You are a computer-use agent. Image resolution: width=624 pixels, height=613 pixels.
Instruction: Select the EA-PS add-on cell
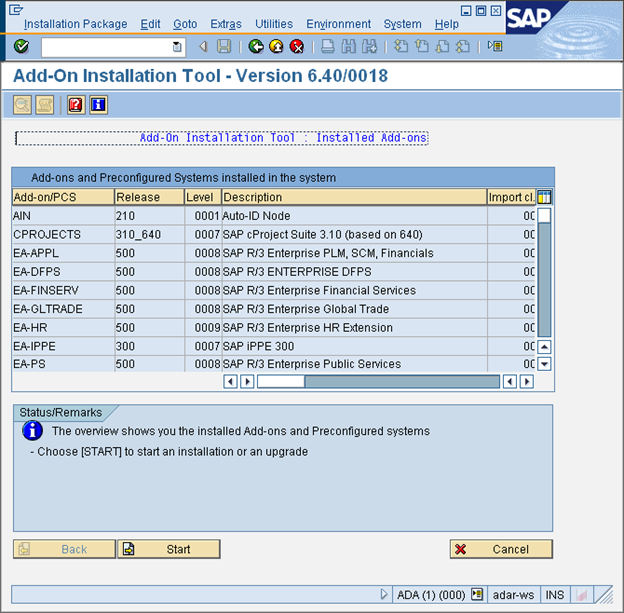point(63,364)
